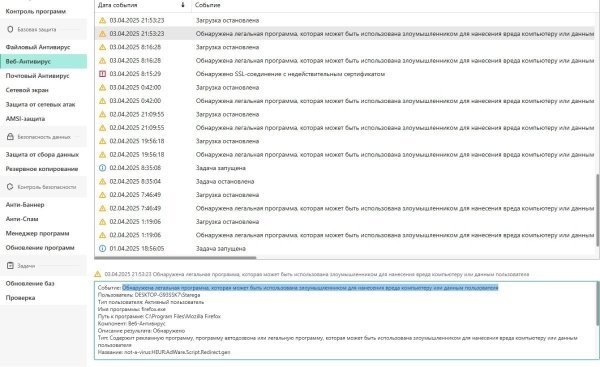Click warning icon of 0:42:00 'Обнаружена легальная' row
The height and width of the screenshot is (367, 600).
[103, 101]
